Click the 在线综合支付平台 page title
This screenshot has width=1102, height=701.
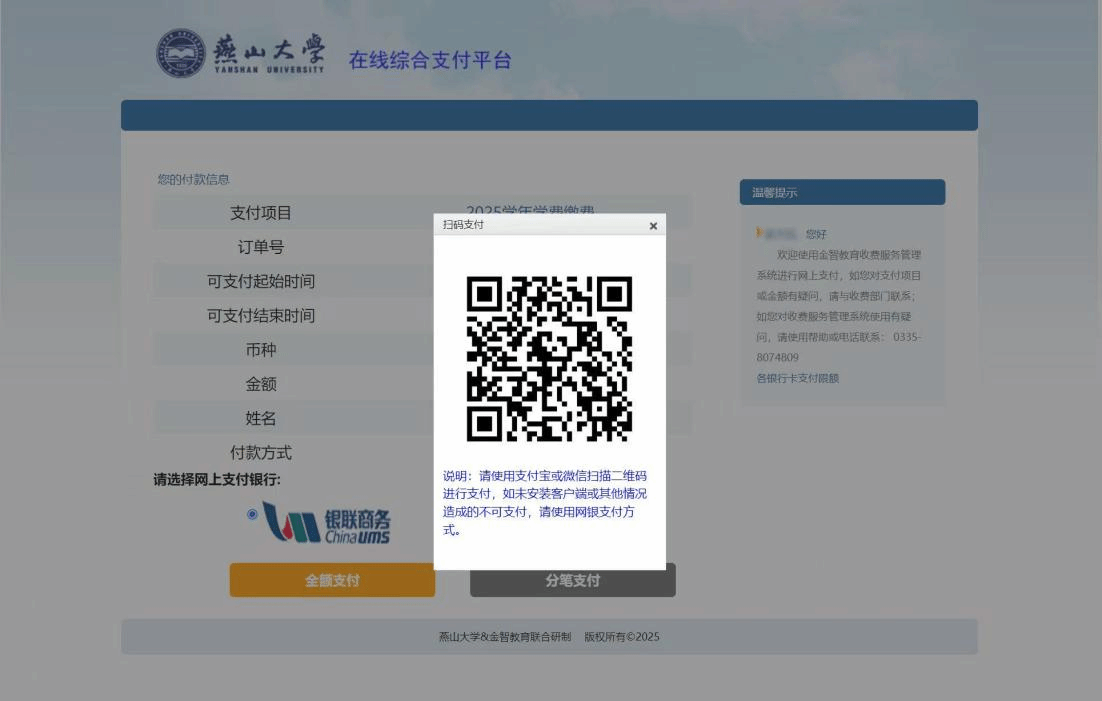click(429, 60)
